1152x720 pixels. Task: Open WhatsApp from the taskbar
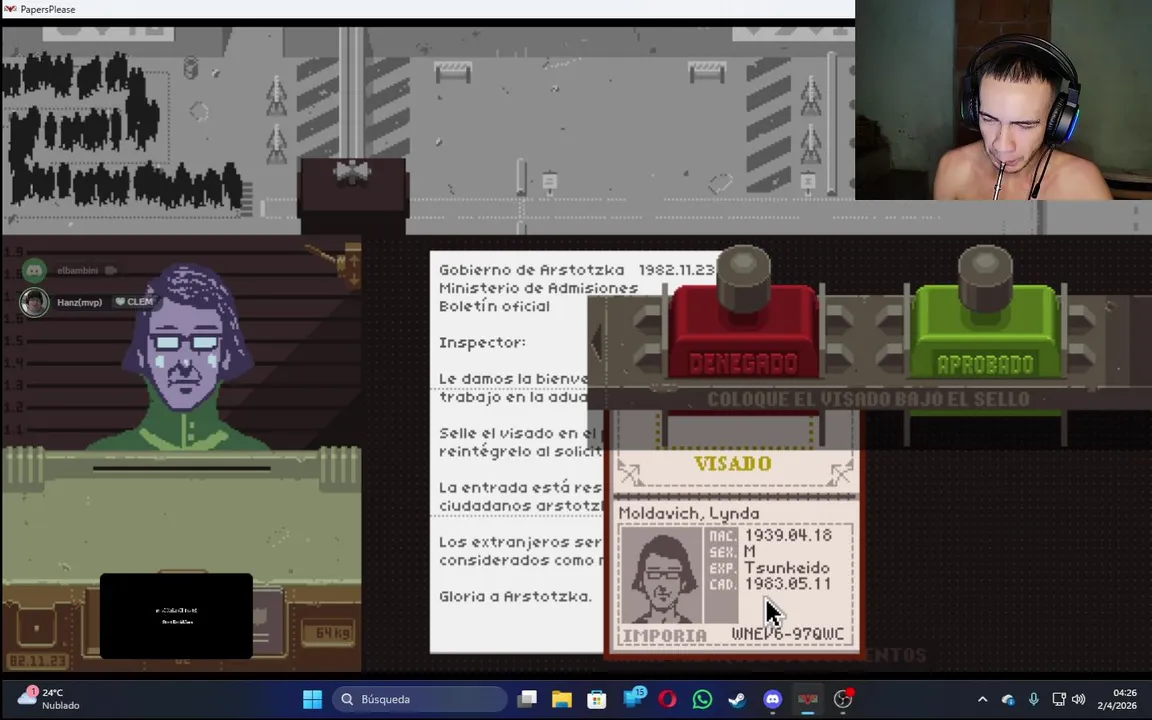(702, 699)
